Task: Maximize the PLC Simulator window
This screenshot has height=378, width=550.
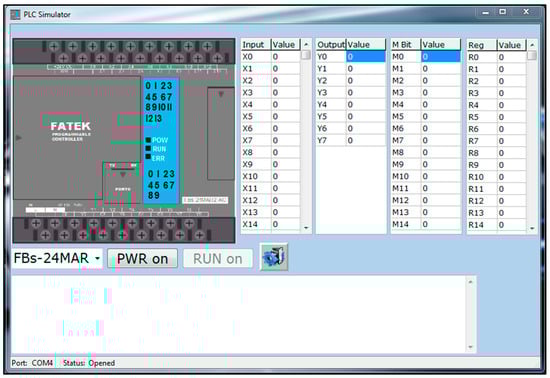Action: click(502, 12)
